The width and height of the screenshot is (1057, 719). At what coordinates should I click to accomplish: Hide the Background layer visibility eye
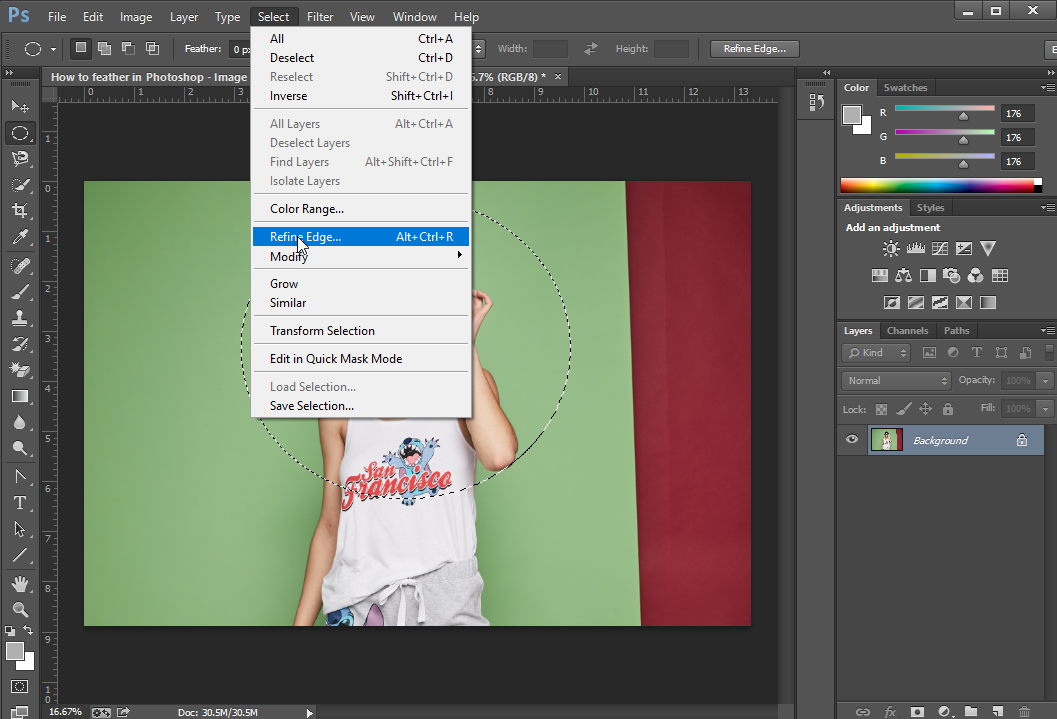852,440
